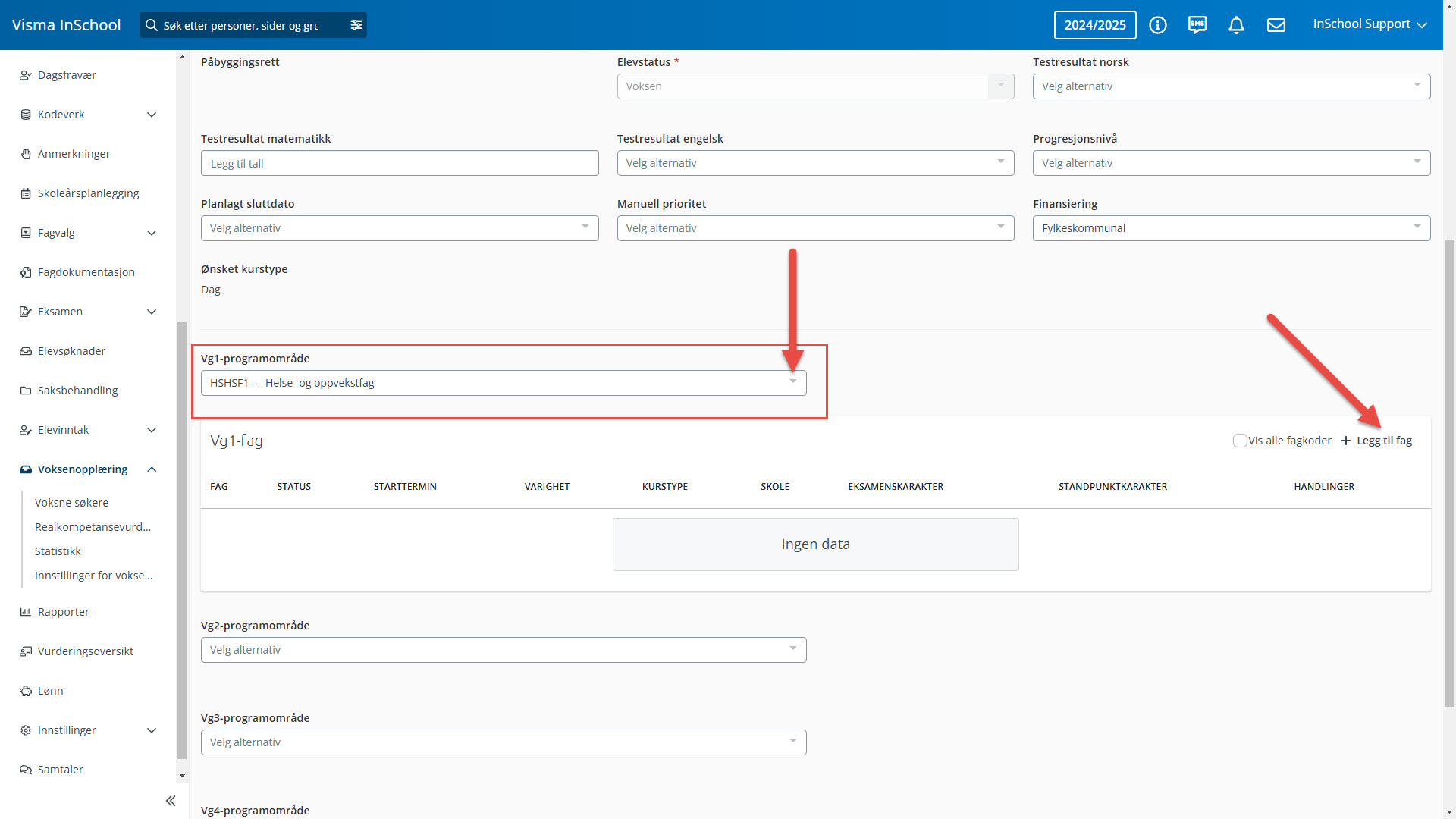Click the notifications bell icon
The width and height of the screenshot is (1456, 819).
pyautogui.click(x=1236, y=25)
